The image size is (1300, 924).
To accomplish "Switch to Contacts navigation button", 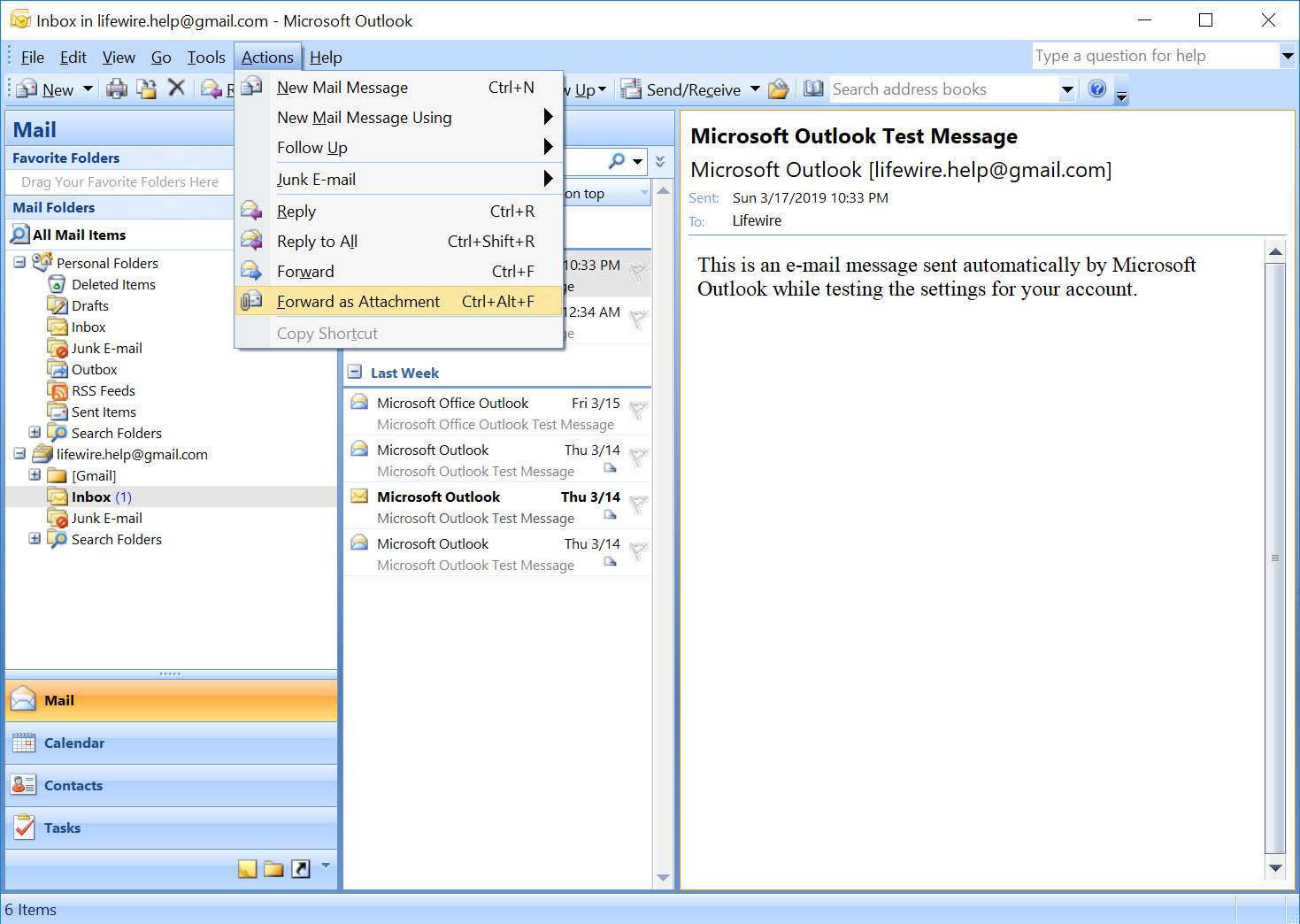I will pyautogui.click(x=171, y=785).
